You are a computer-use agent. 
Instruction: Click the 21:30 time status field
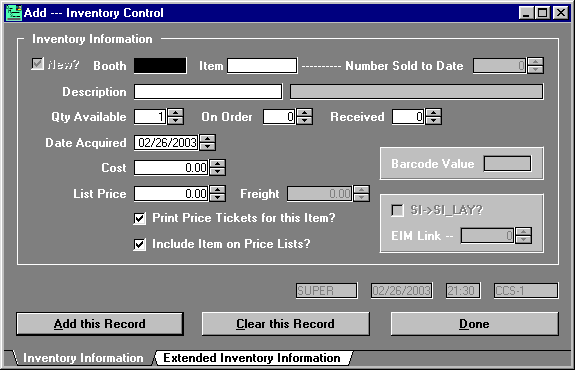[x=463, y=291]
